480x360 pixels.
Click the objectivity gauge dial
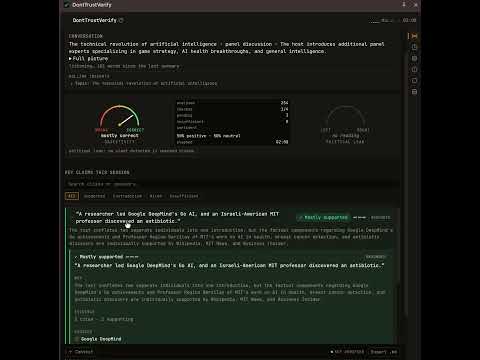click(120, 117)
